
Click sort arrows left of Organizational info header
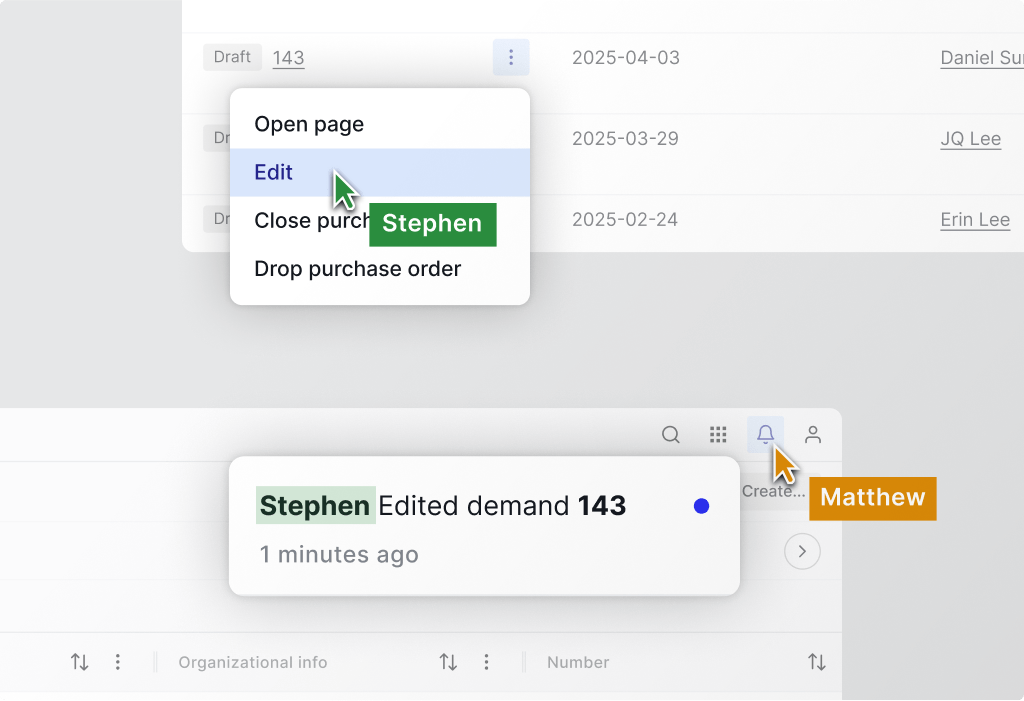point(79,662)
